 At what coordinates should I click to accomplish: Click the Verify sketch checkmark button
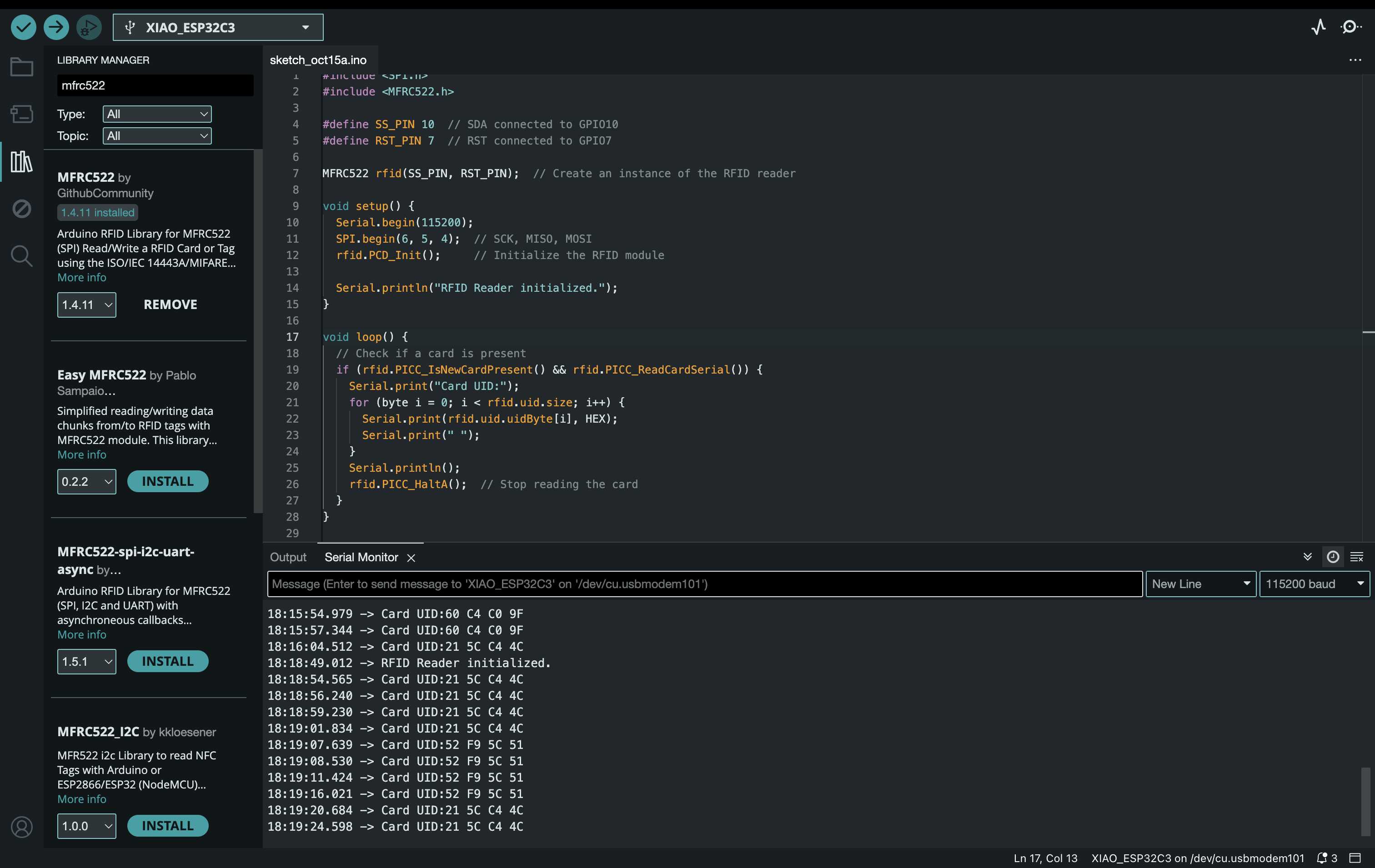point(23,27)
